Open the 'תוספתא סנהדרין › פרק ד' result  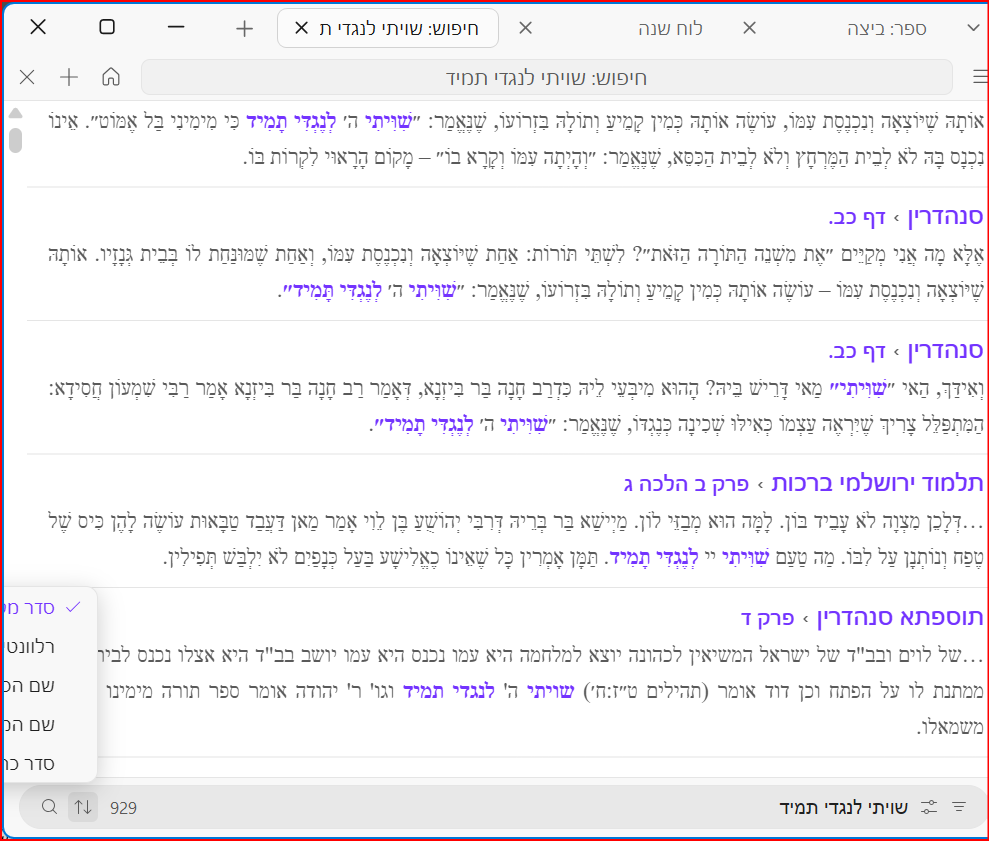[862, 616]
